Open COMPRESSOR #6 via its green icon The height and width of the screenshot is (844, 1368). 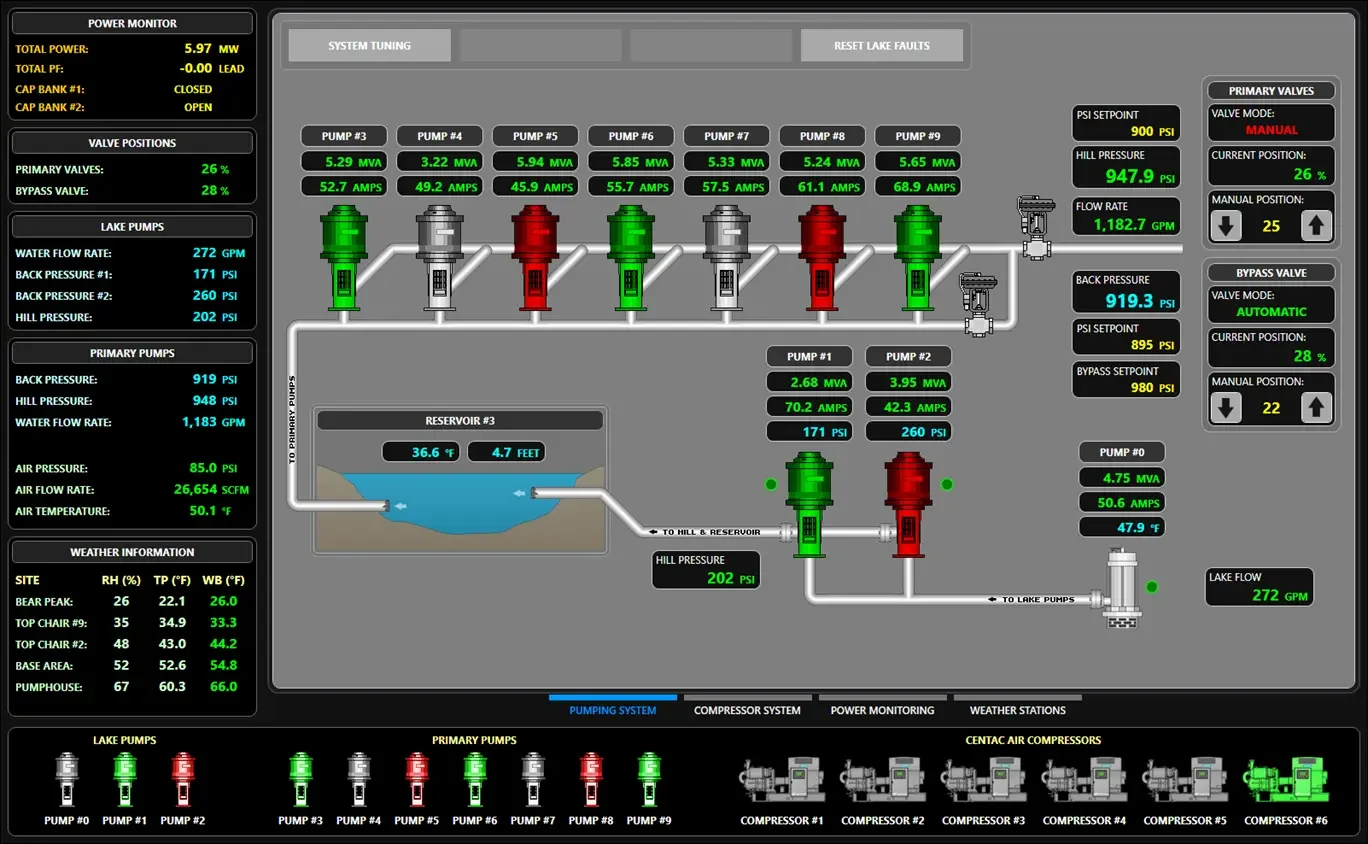coord(1285,777)
